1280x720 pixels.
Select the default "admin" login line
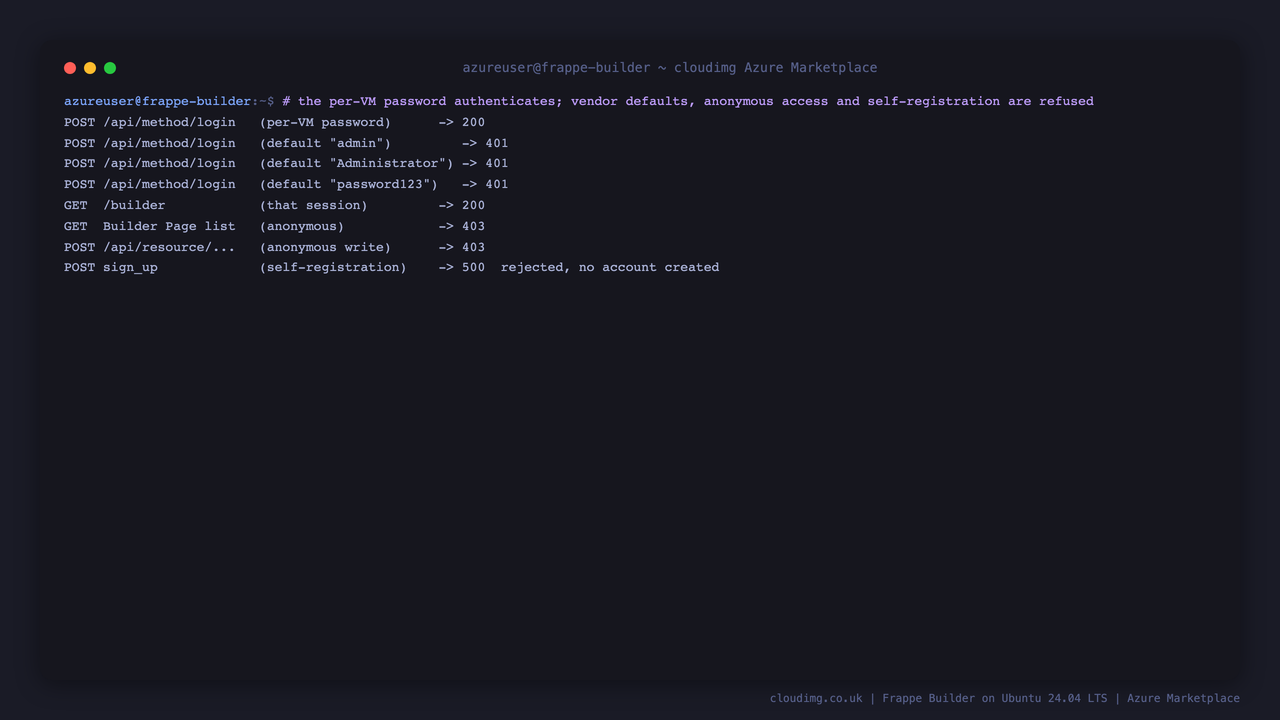pos(286,143)
